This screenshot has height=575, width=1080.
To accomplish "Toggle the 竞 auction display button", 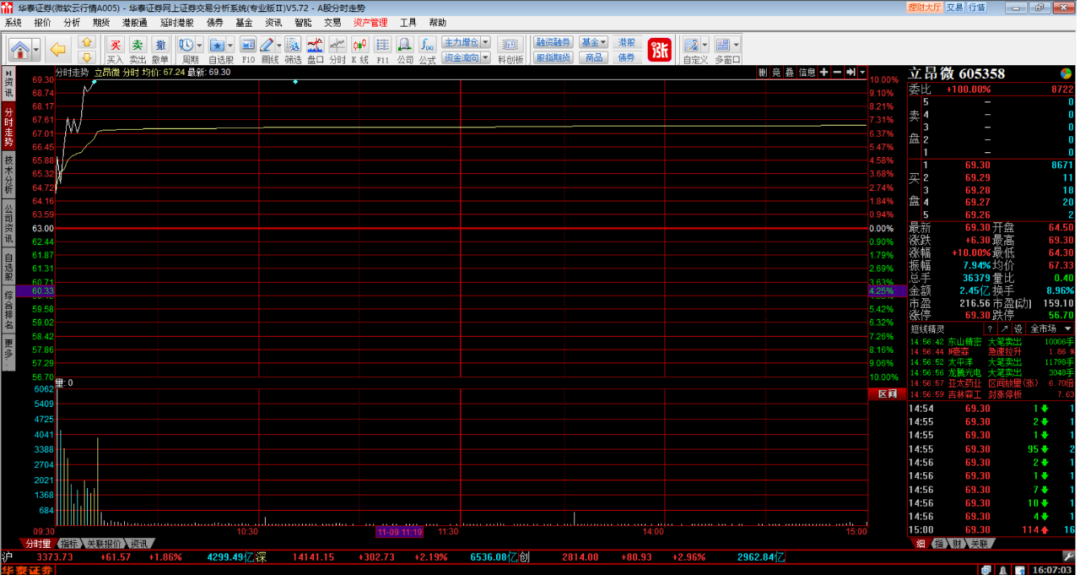I will [x=776, y=72].
